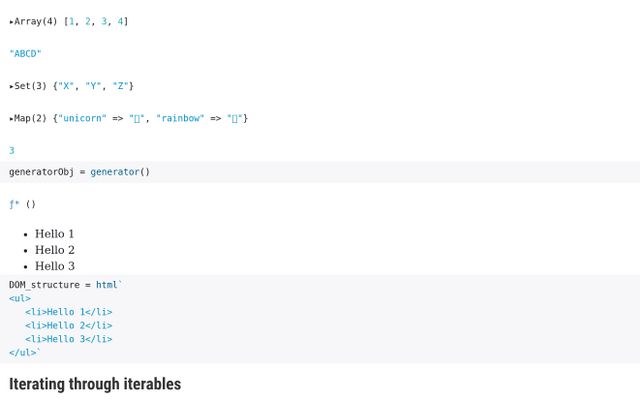The height and width of the screenshot is (400, 640).
Task: Click the output value 3
Action: (x=12, y=151)
